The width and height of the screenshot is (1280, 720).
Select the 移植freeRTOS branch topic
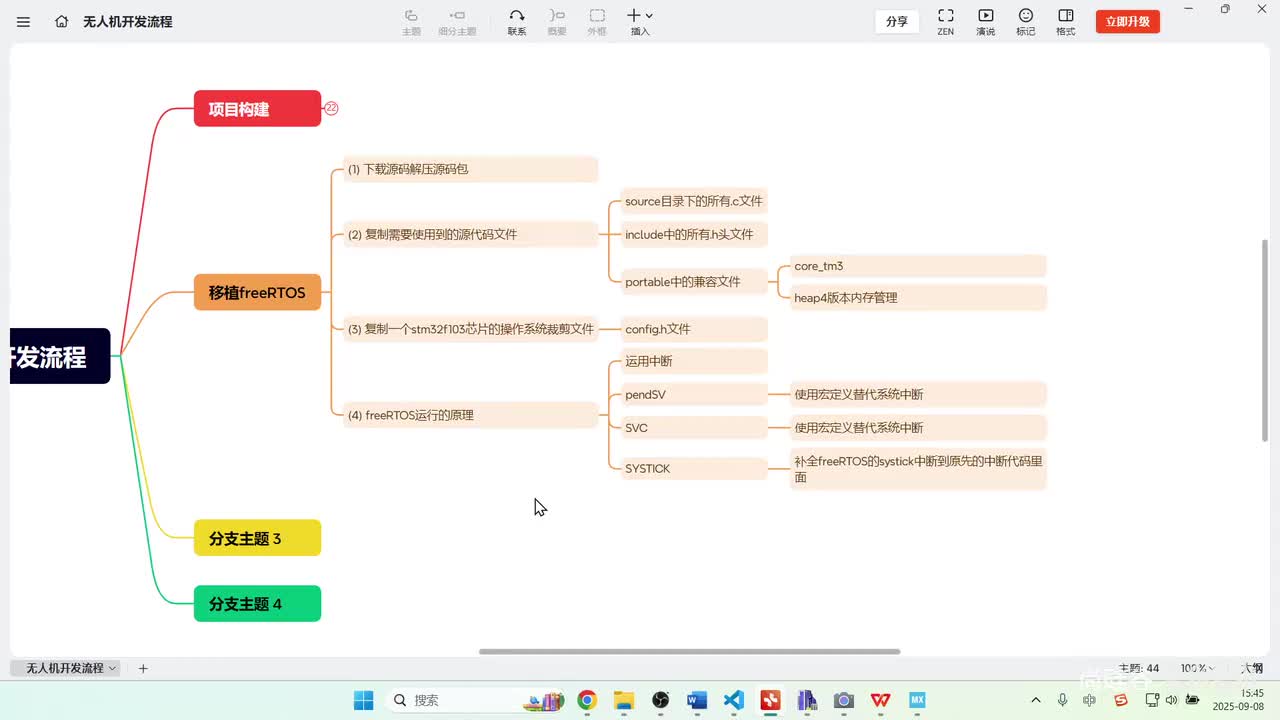(x=257, y=292)
